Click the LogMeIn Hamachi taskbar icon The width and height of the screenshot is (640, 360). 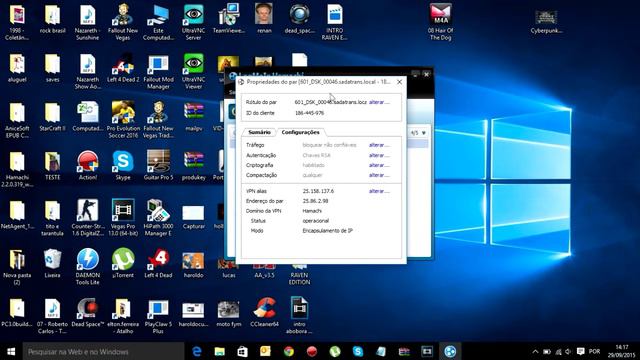click(450, 351)
